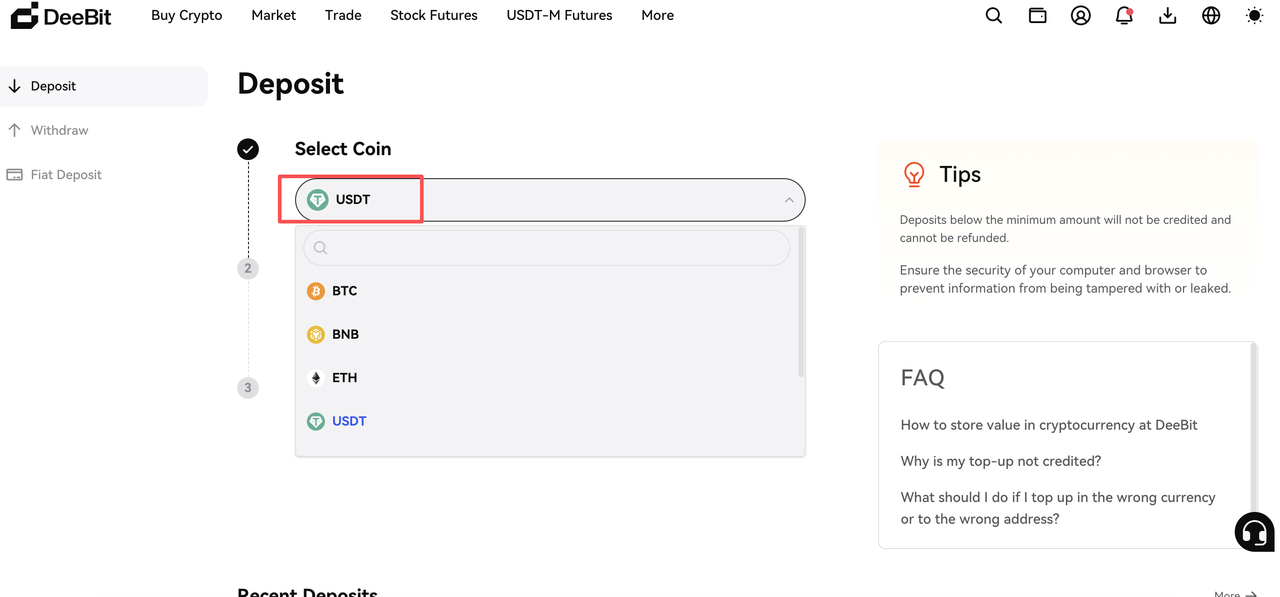
Task: Click the selected USDT coin field
Action: pos(550,200)
